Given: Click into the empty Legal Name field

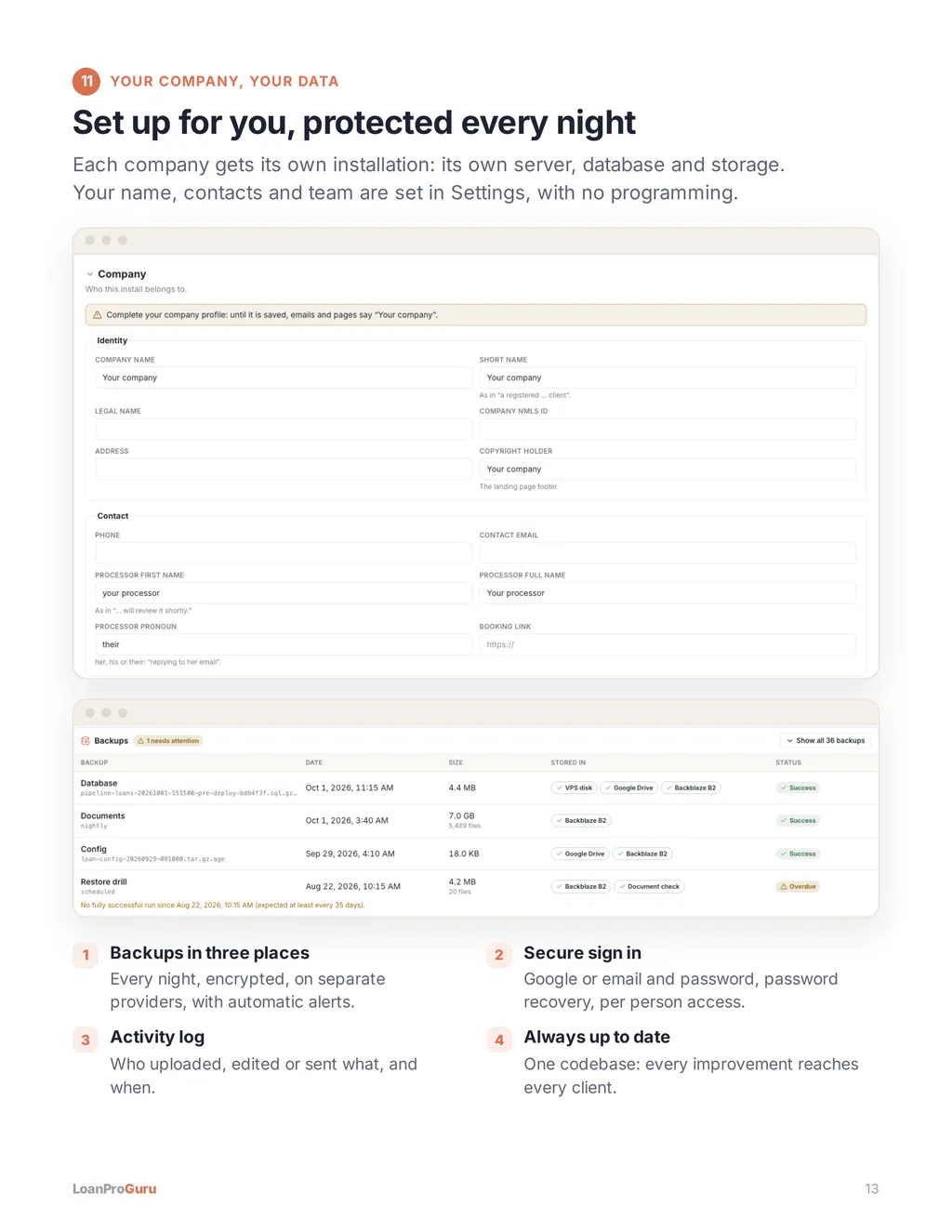Looking at the screenshot, I should pos(284,429).
